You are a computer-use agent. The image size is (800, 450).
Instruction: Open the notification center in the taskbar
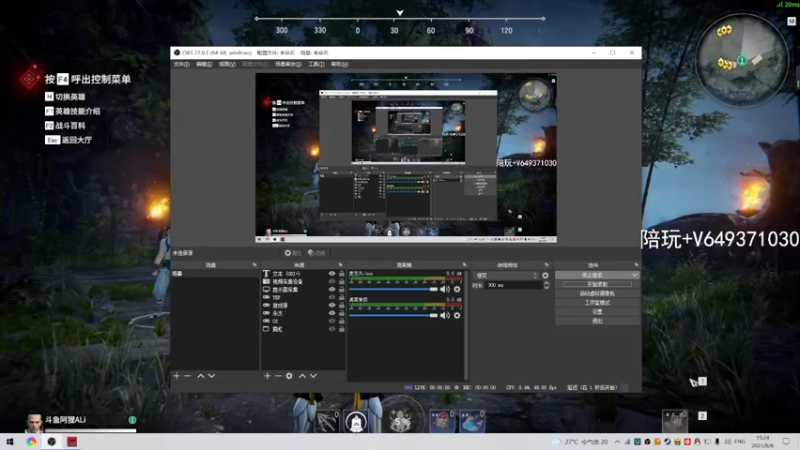tap(787, 442)
